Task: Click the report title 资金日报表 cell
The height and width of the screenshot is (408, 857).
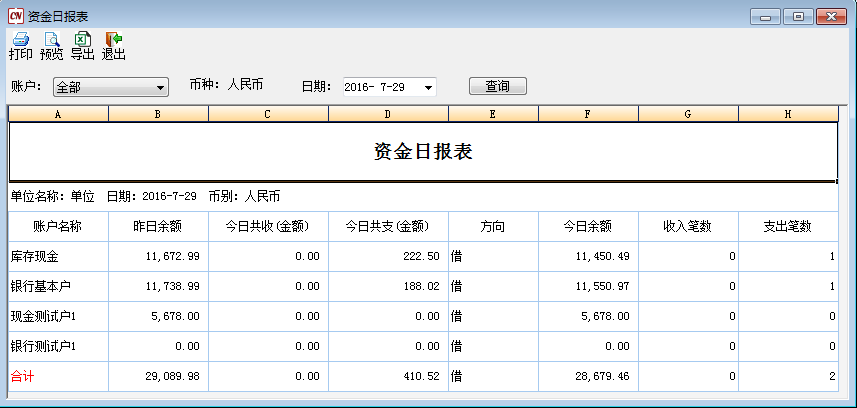Action: [x=422, y=152]
